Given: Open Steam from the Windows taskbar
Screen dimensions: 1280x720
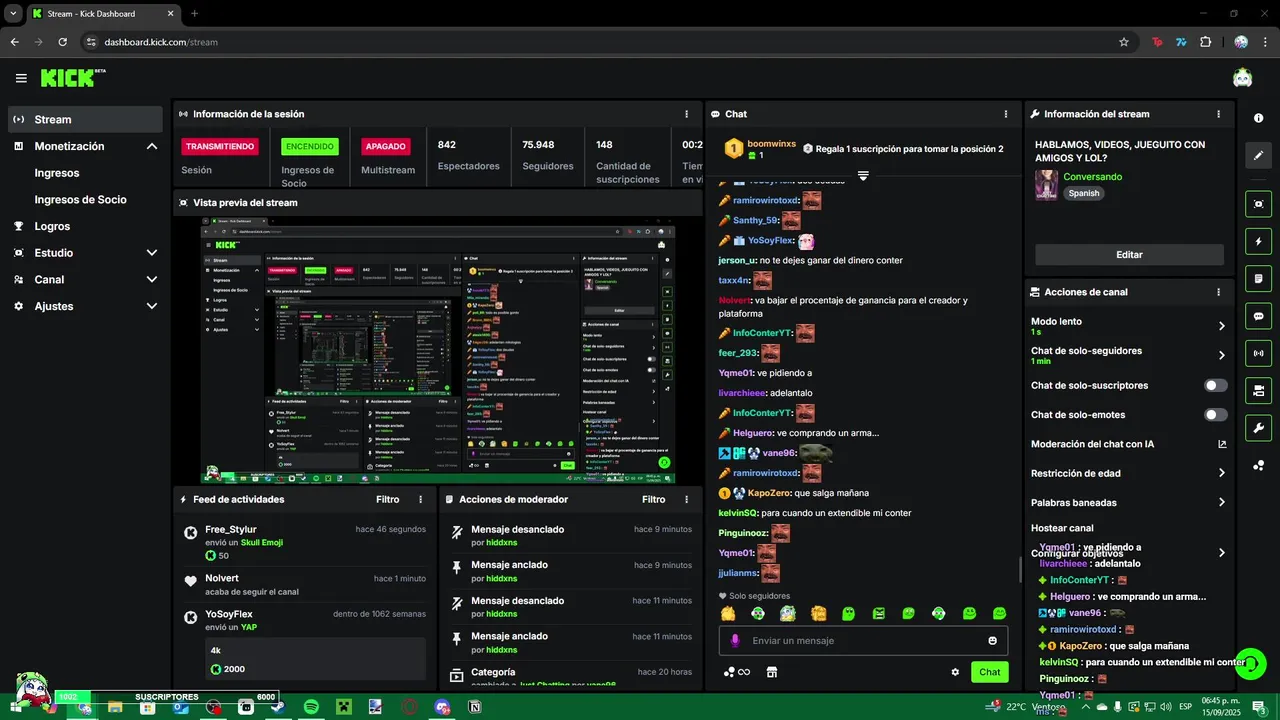Looking at the screenshot, I should pos(278,707).
